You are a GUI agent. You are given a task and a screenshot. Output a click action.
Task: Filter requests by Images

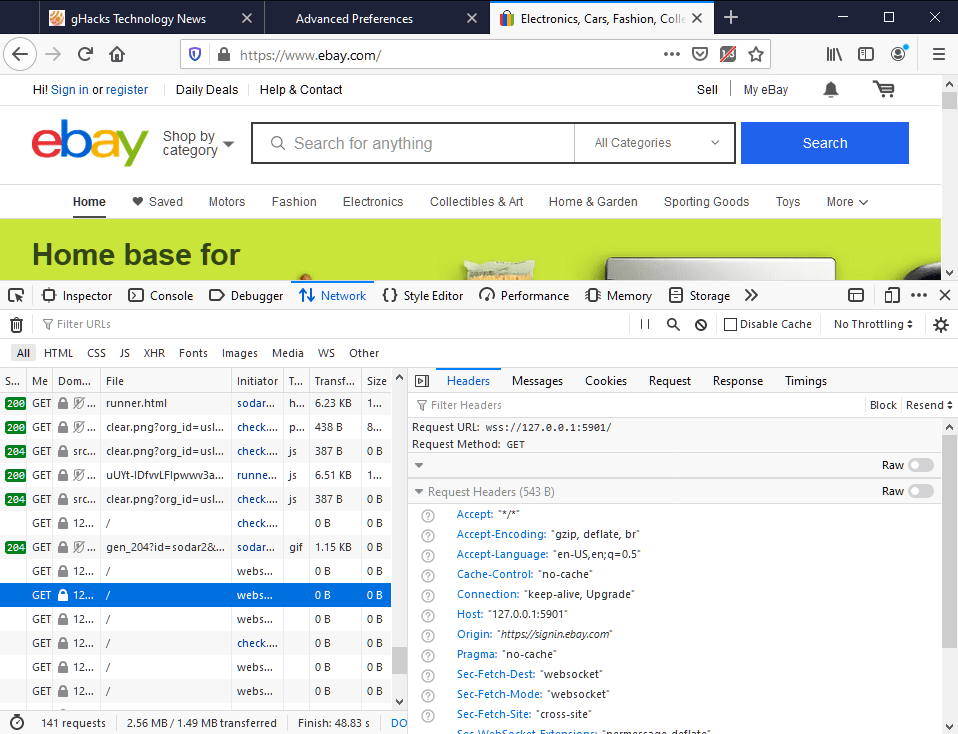click(x=240, y=353)
